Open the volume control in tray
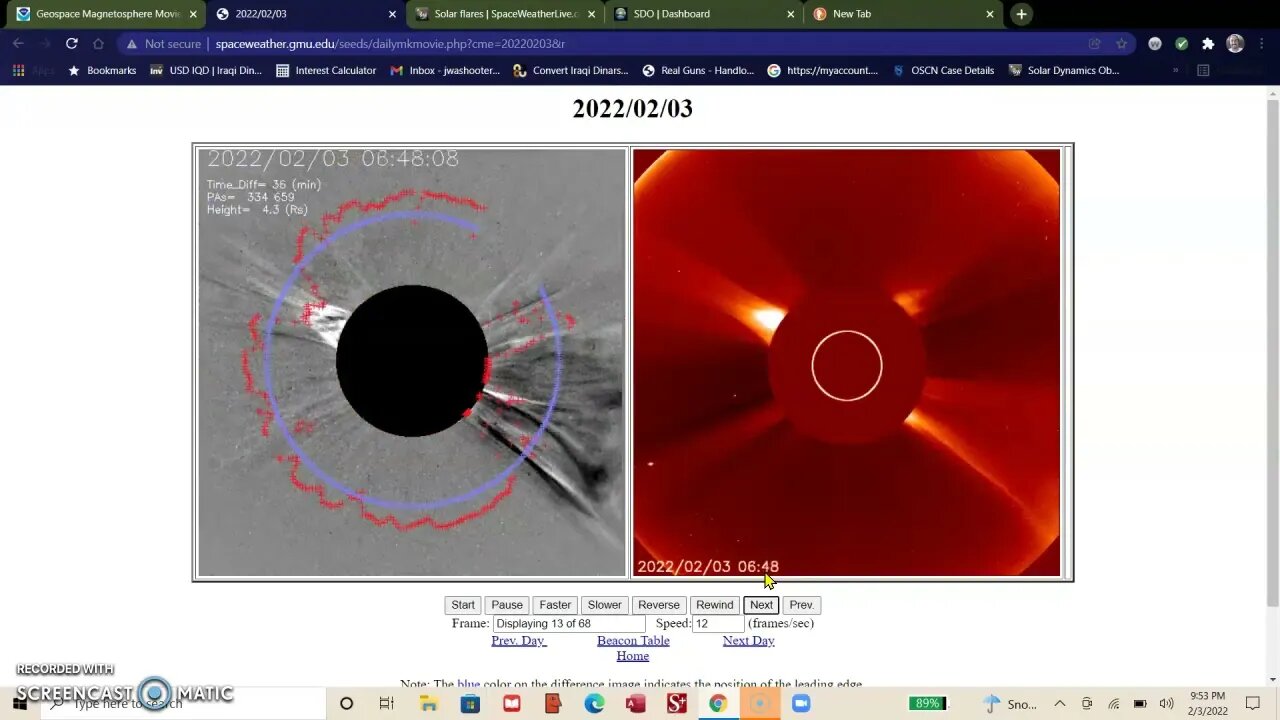This screenshot has height=720, width=1280. tap(1166, 704)
